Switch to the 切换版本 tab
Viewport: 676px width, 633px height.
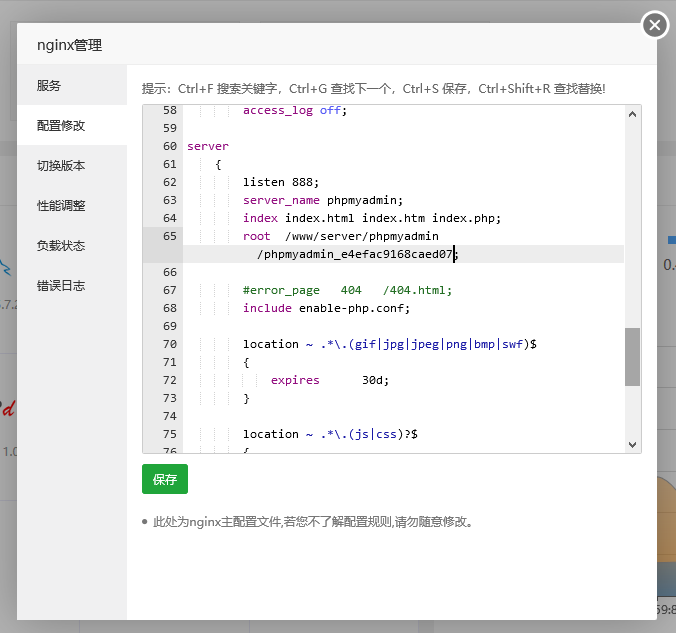pos(61,166)
